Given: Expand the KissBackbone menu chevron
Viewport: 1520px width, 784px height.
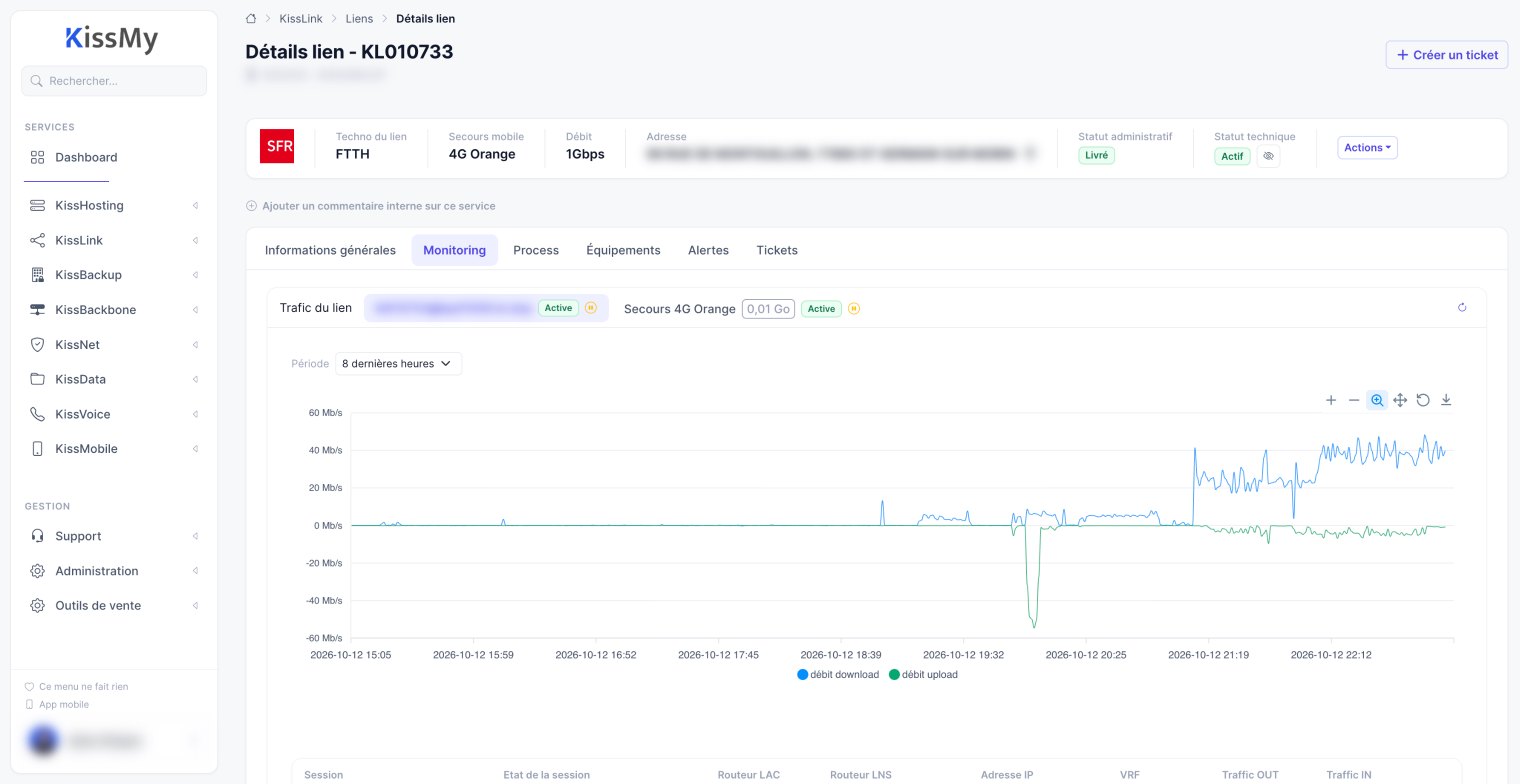Looking at the screenshot, I should [x=196, y=310].
